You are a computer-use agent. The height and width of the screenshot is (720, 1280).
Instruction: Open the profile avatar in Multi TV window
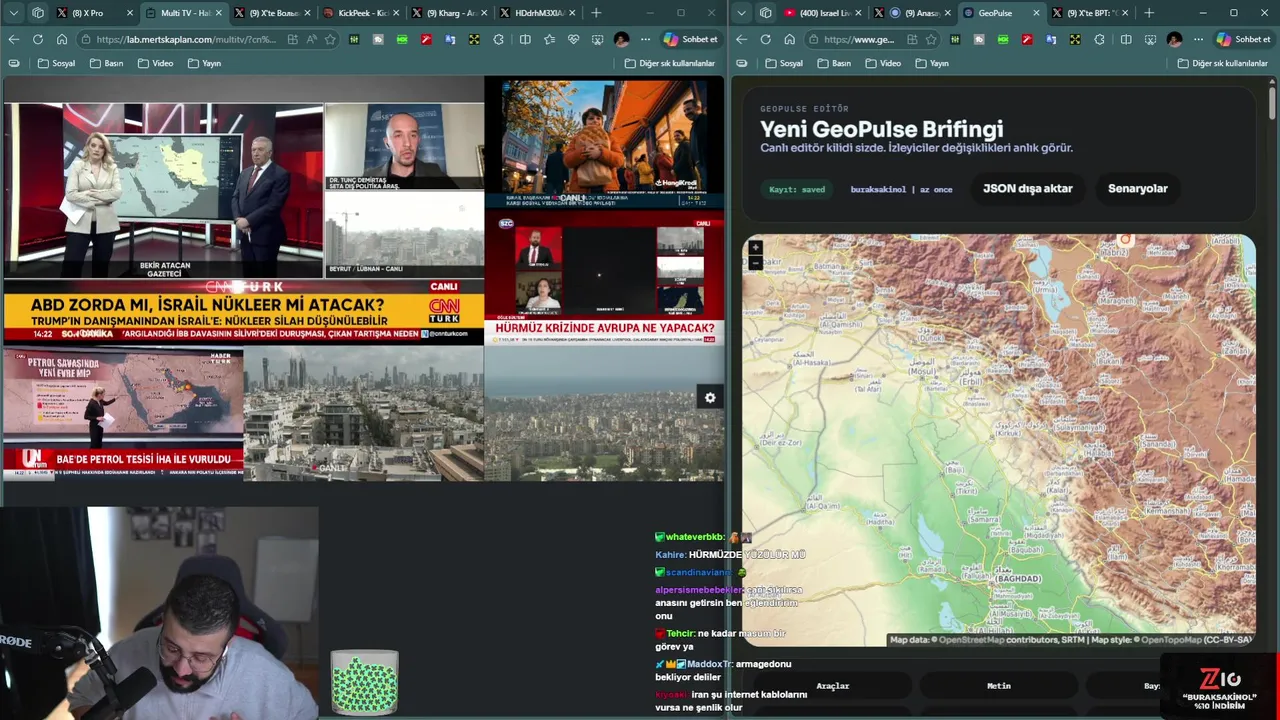coord(621,39)
